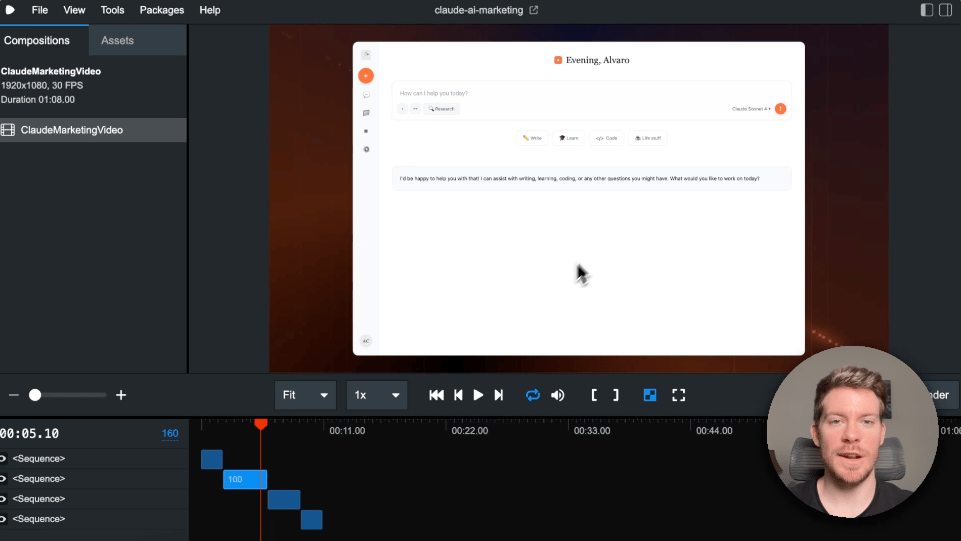Click the Remotion logo in the menu bar
Viewport: 961px width, 541px height.
coord(10,10)
